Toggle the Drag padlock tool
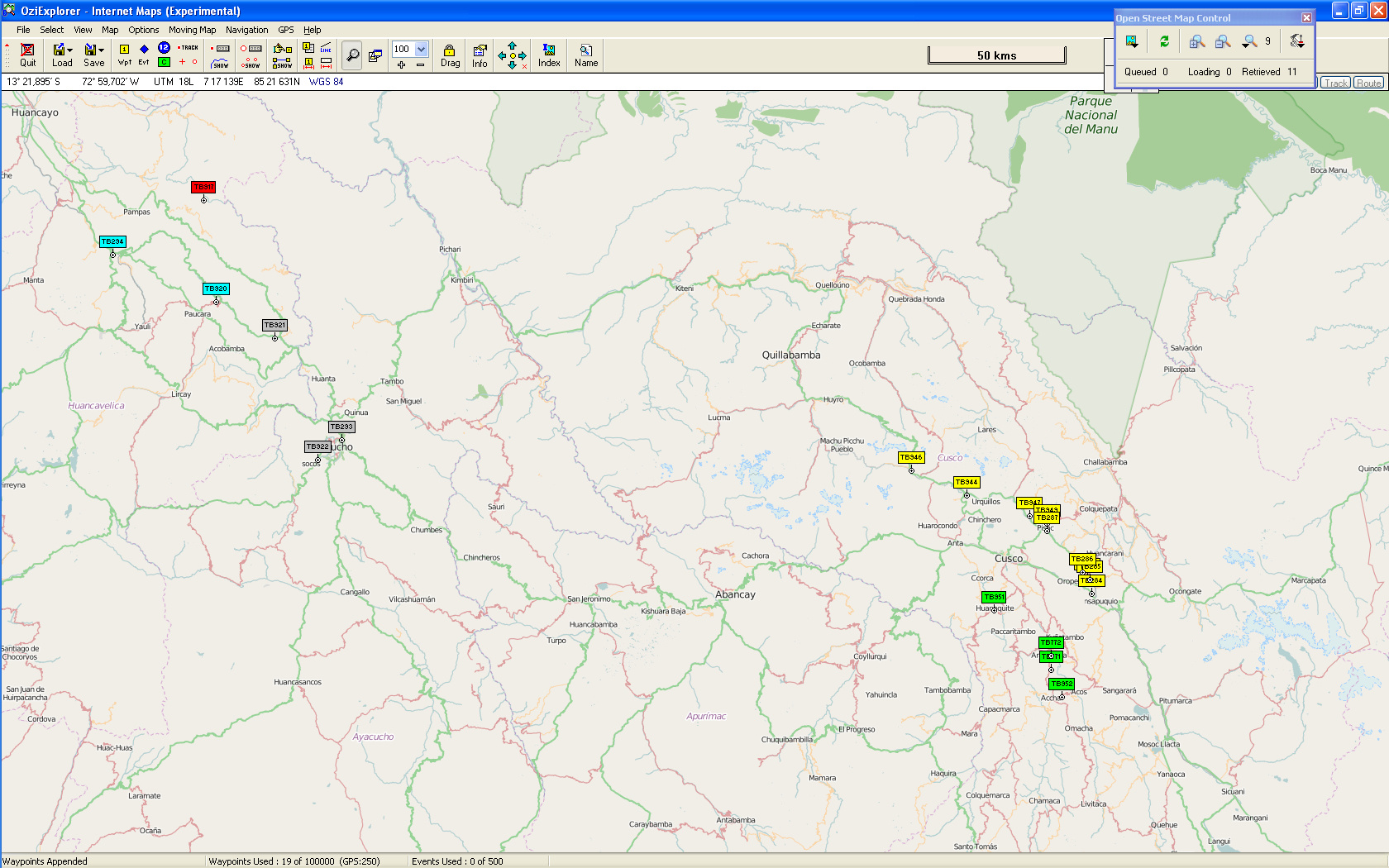1389x868 pixels. point(450,55)
